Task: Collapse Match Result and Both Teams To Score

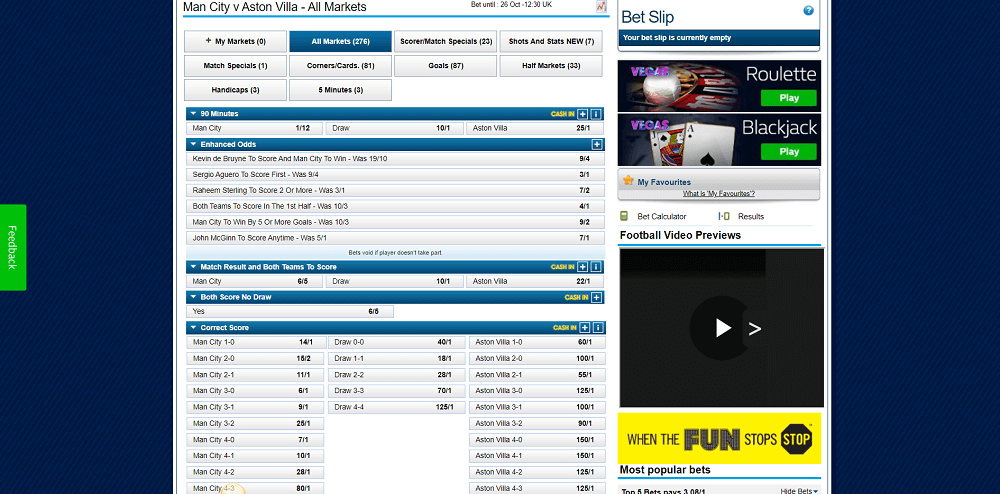Action: (x=193, y=267)
